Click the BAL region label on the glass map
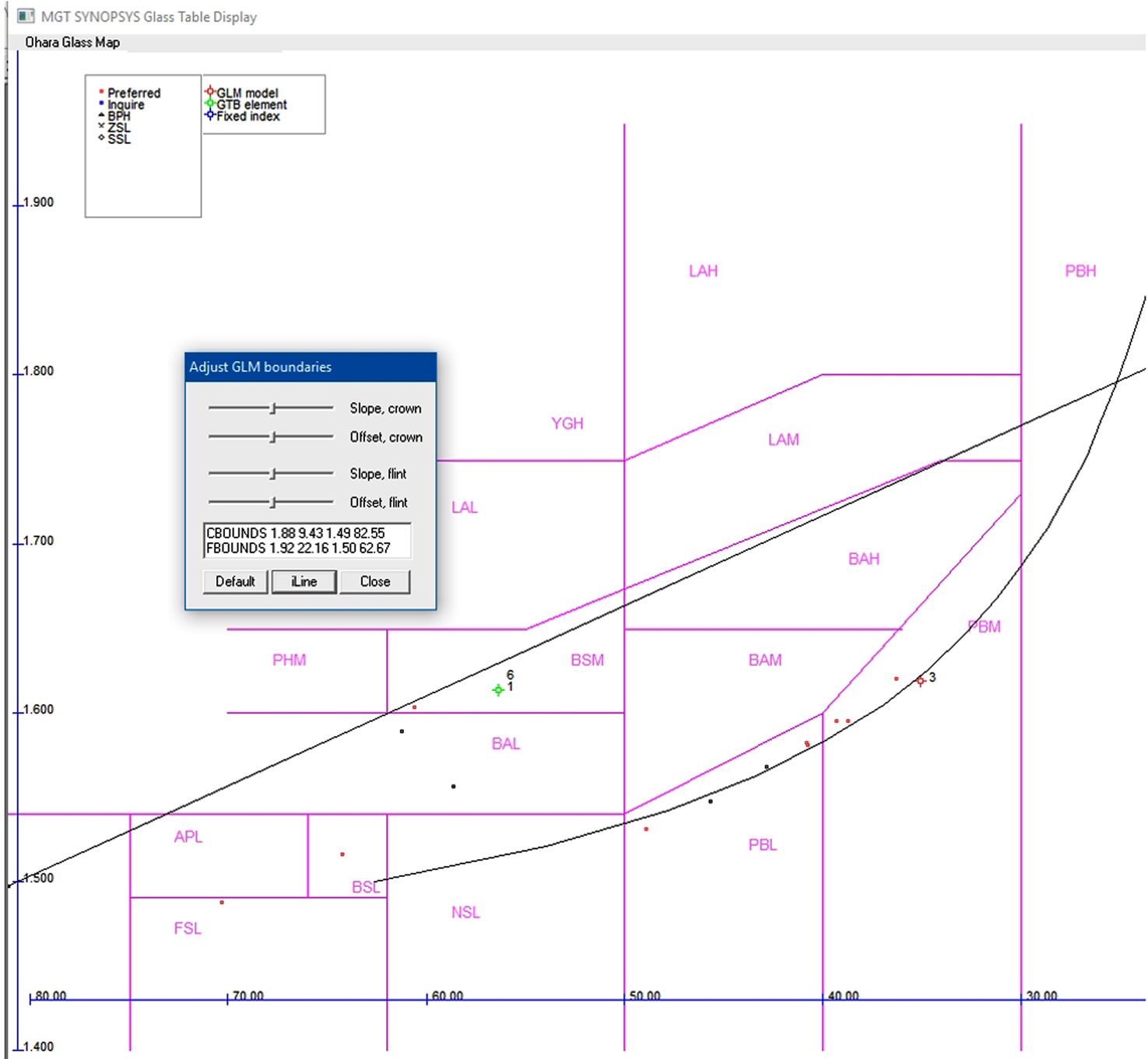Screen dimensions: 1148x1059 pyautogui.click(x=506, y=744)
